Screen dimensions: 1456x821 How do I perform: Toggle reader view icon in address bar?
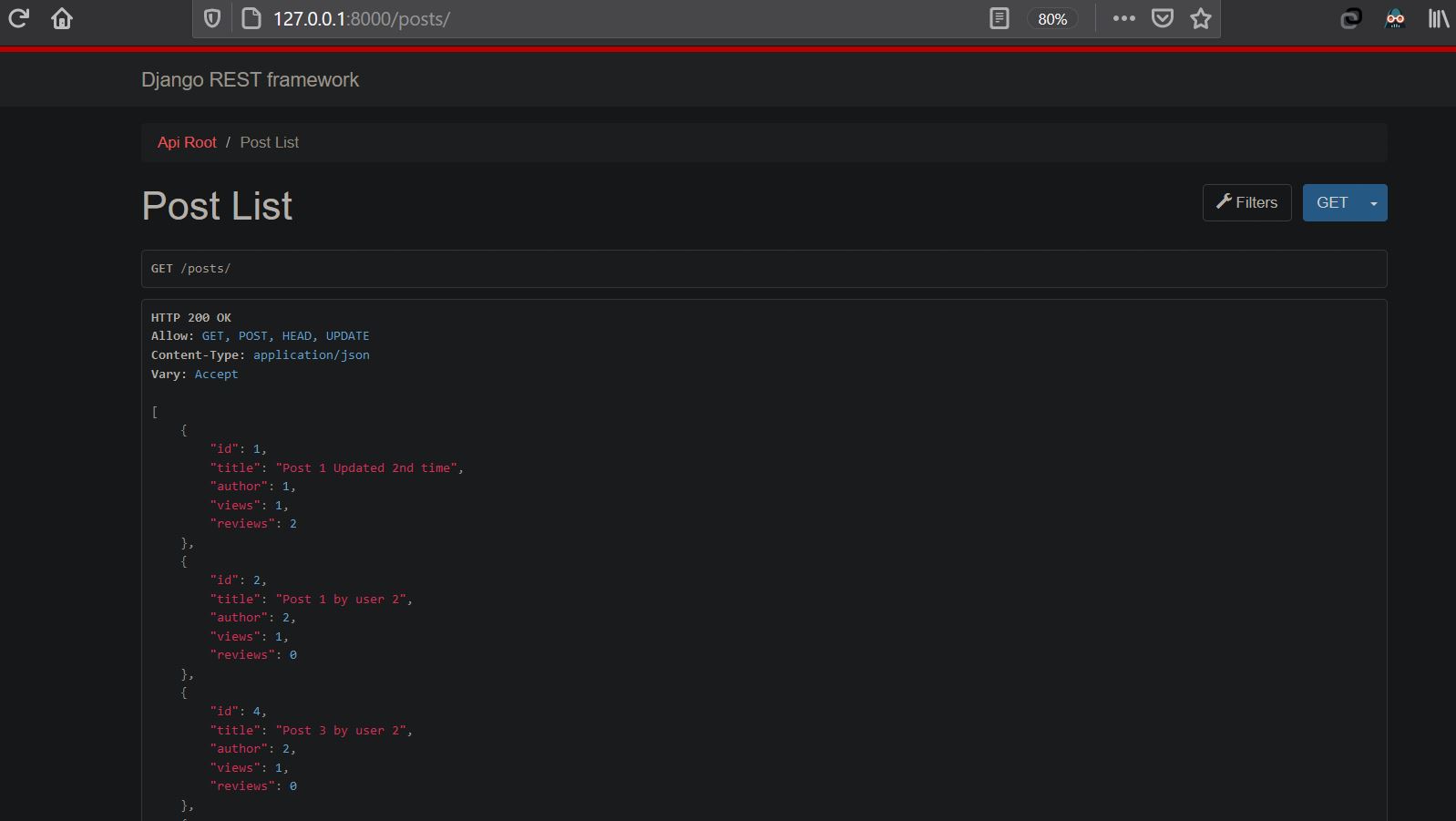coord(1000,18)
